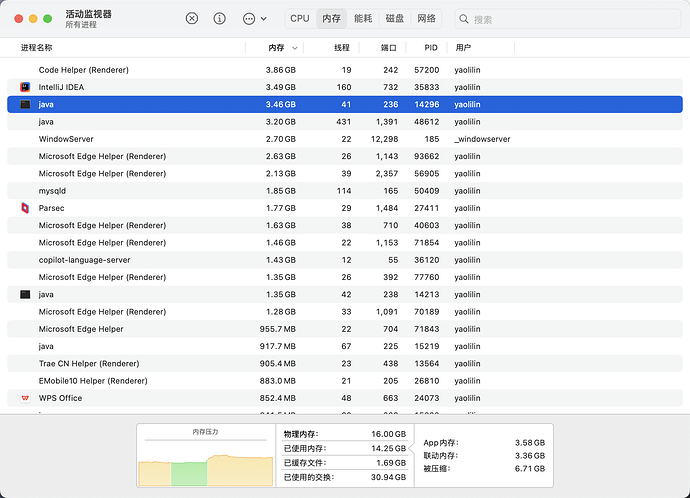Click terminal icon of java PID 14296
690x498 pixels.
[25, 105]
